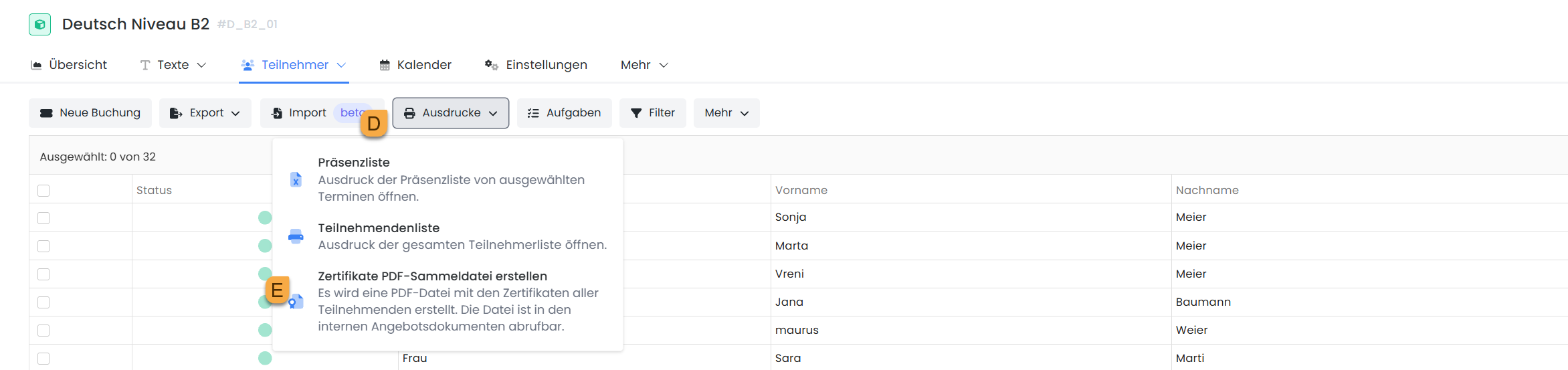Click the green course cube icon
This screenshot has width=1568, height=370.
coord(40,25)
